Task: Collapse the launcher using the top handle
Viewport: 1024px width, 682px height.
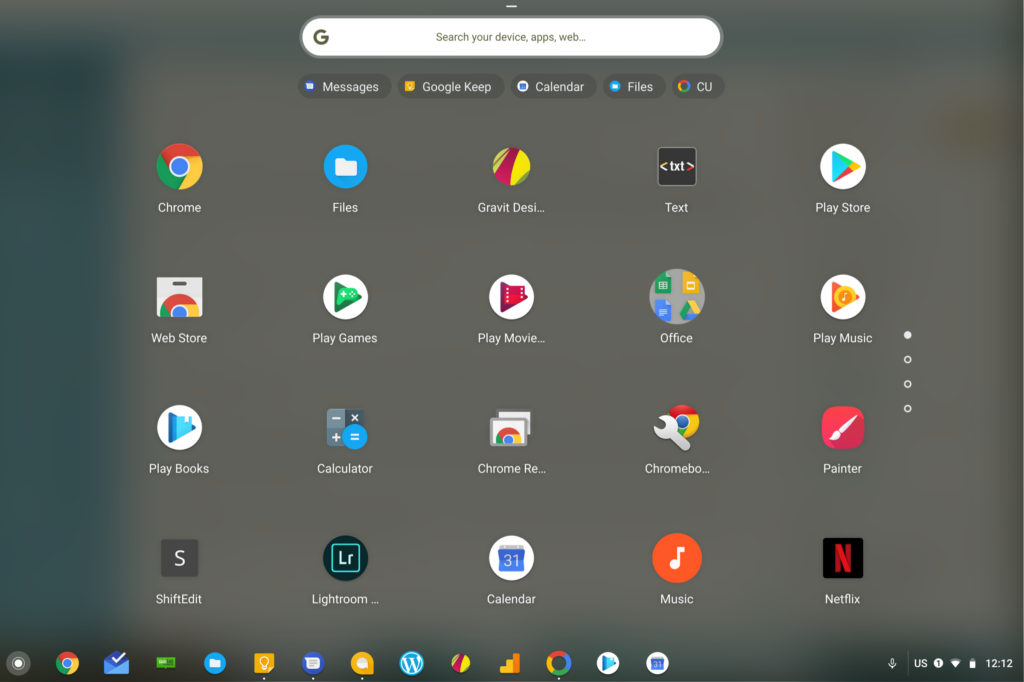Action: coord(512,6)
